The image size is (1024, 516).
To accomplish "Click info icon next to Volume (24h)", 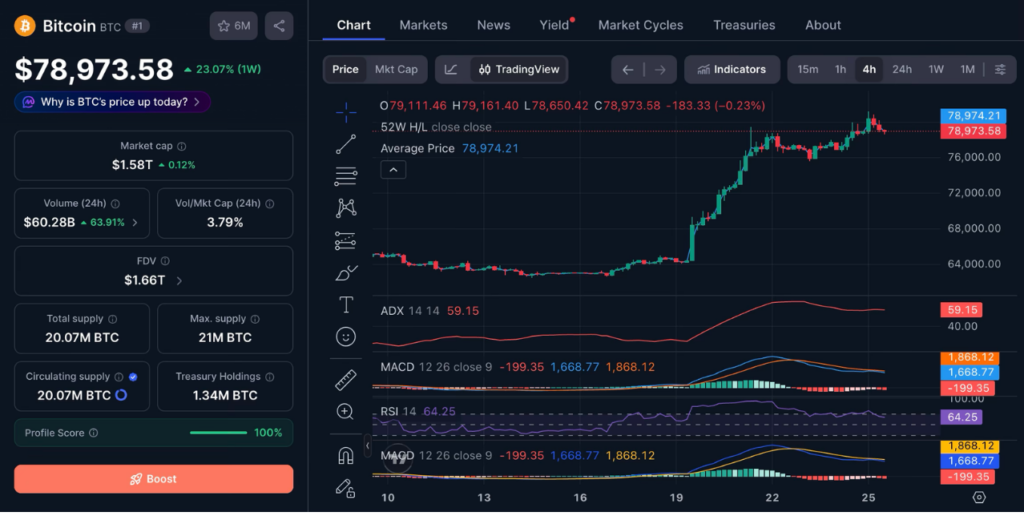I will click(x=115, y=204).
